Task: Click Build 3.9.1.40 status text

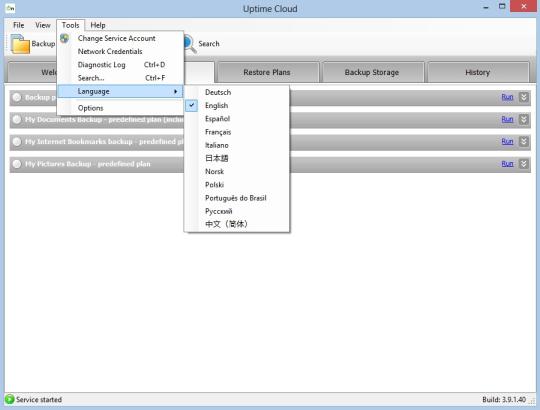Action: [504, 400]
